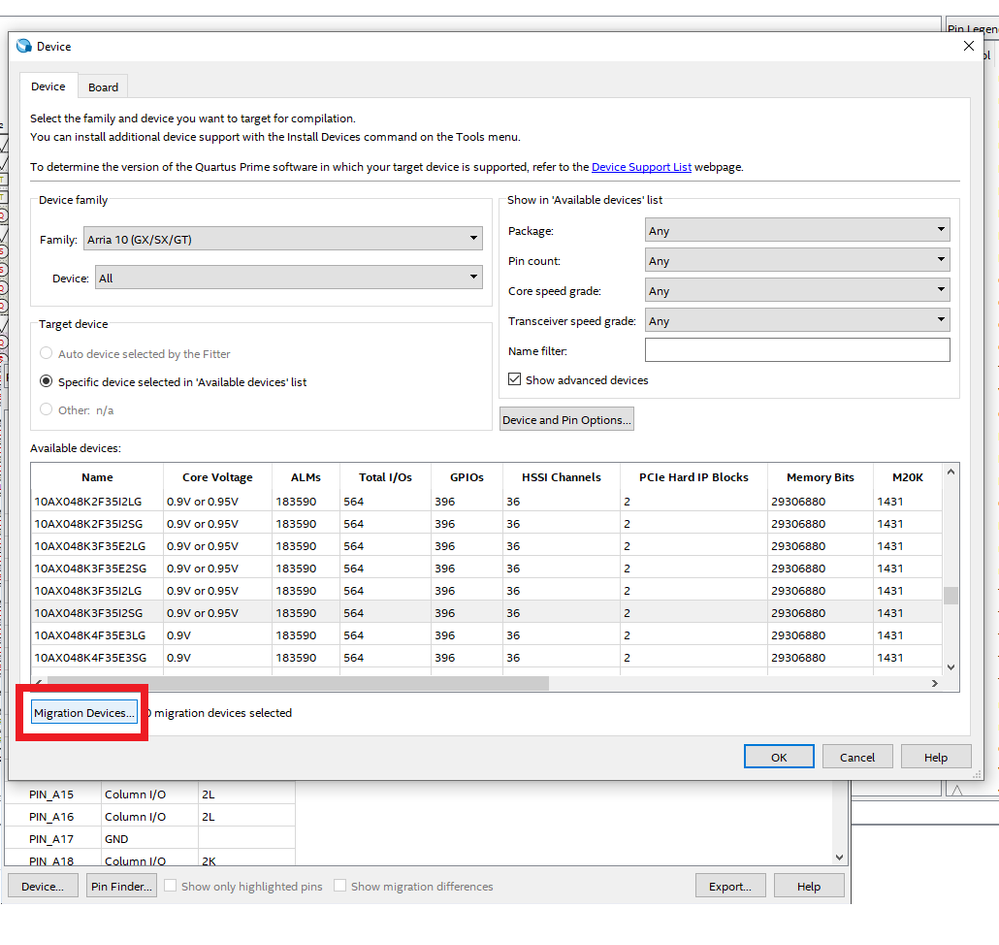
Task: Click Export button in Pin Planner
Action: click(x=730, y=886)
